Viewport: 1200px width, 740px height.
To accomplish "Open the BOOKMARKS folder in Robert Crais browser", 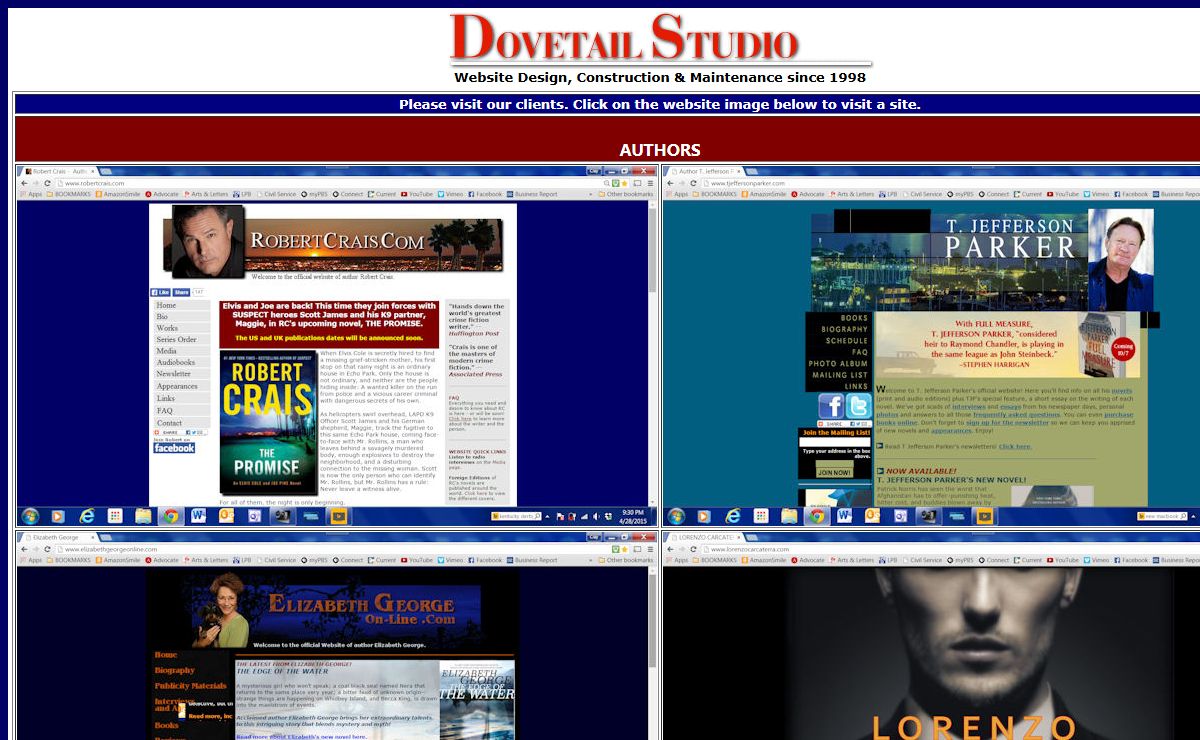I will click(69, 194).
